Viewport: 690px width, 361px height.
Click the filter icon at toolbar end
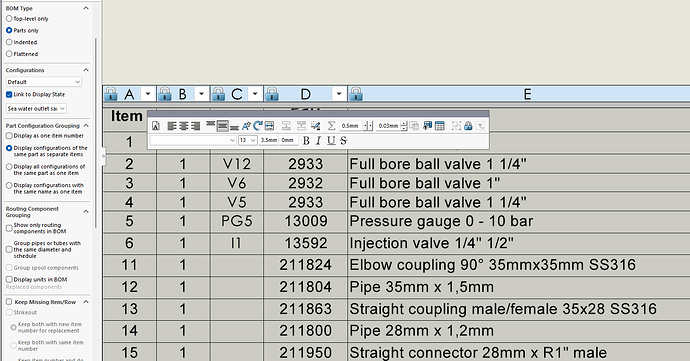(481, 126)
